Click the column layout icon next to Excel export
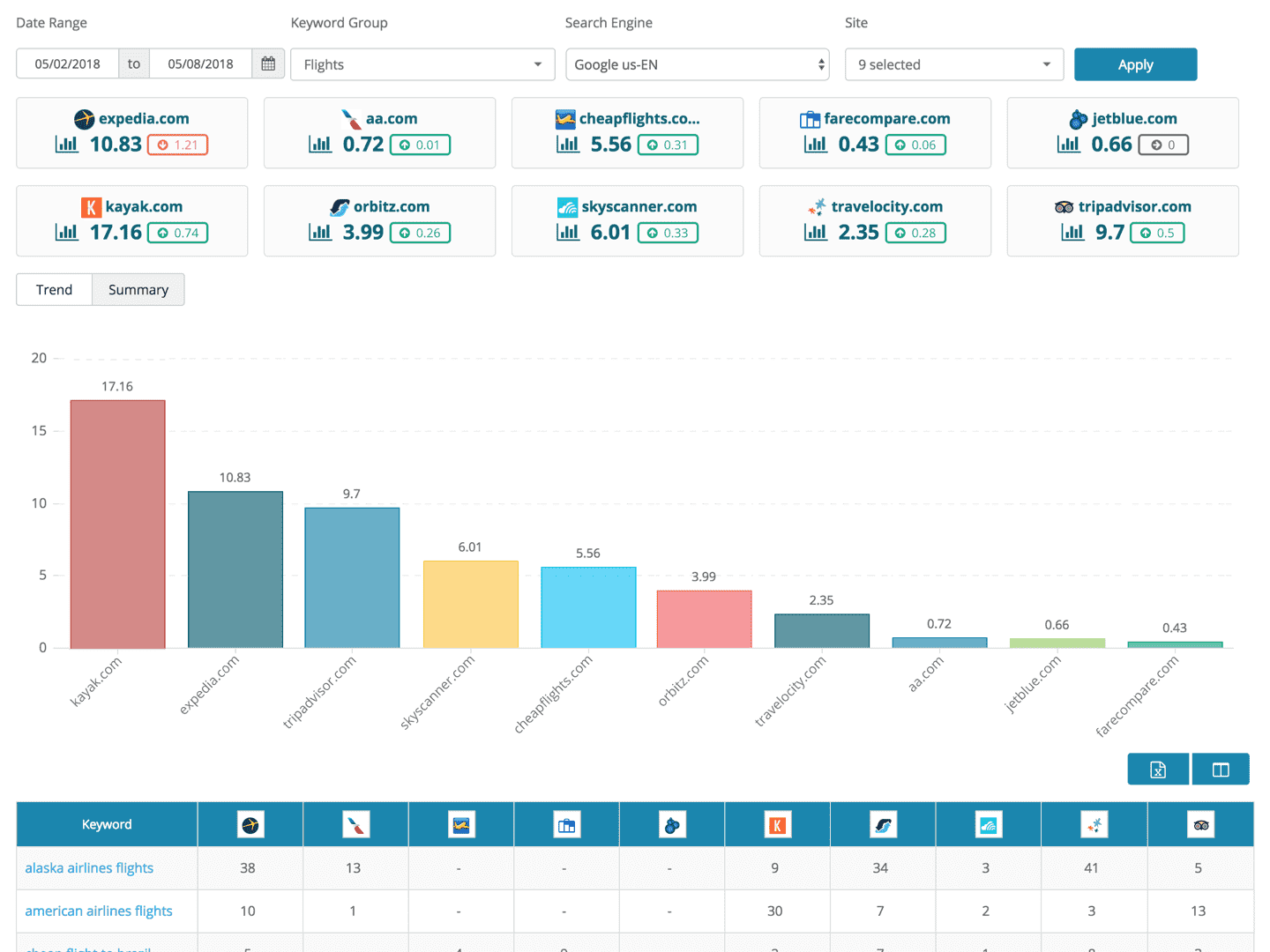The image size is (1270, 952). [1221, 768]
